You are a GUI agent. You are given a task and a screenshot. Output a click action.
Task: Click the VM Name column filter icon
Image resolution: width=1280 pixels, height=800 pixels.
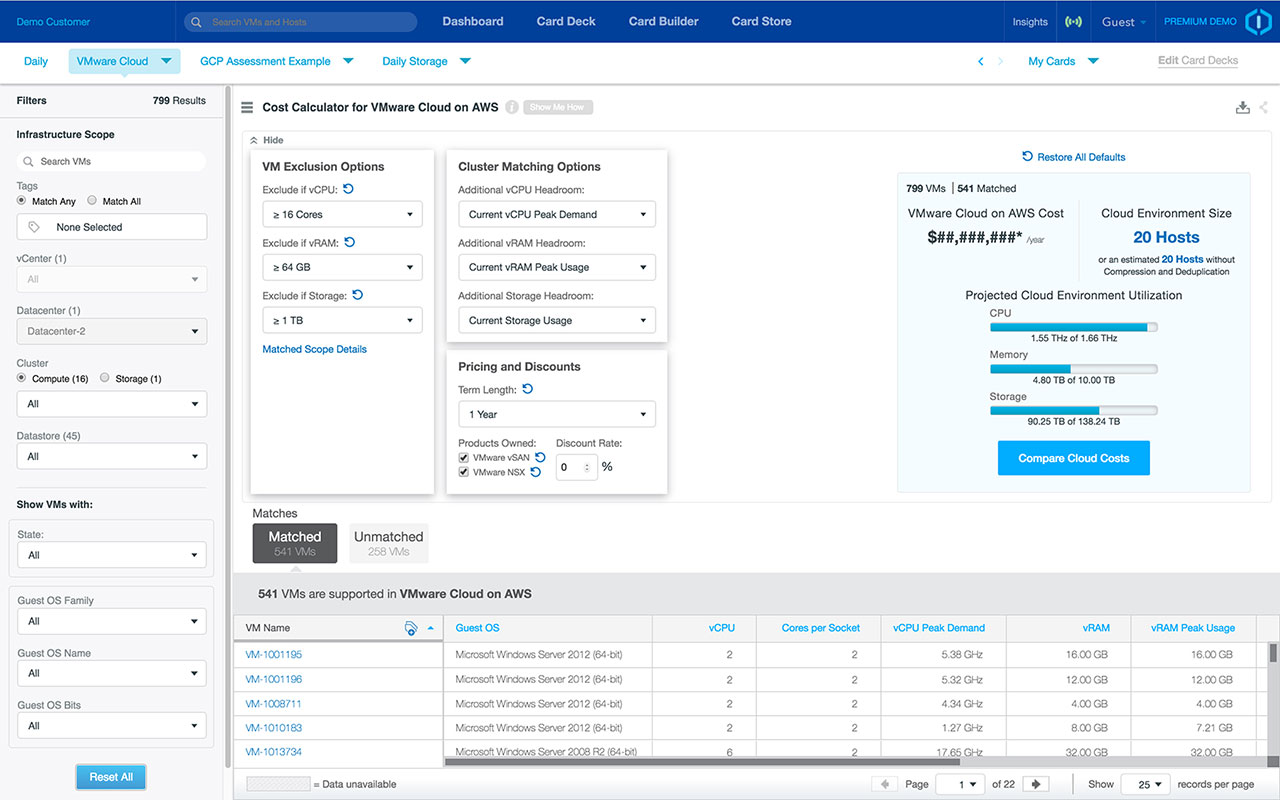(411, 628)
